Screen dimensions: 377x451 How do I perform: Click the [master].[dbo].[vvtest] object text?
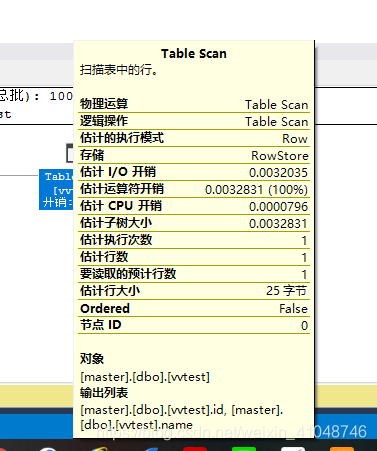145,377
